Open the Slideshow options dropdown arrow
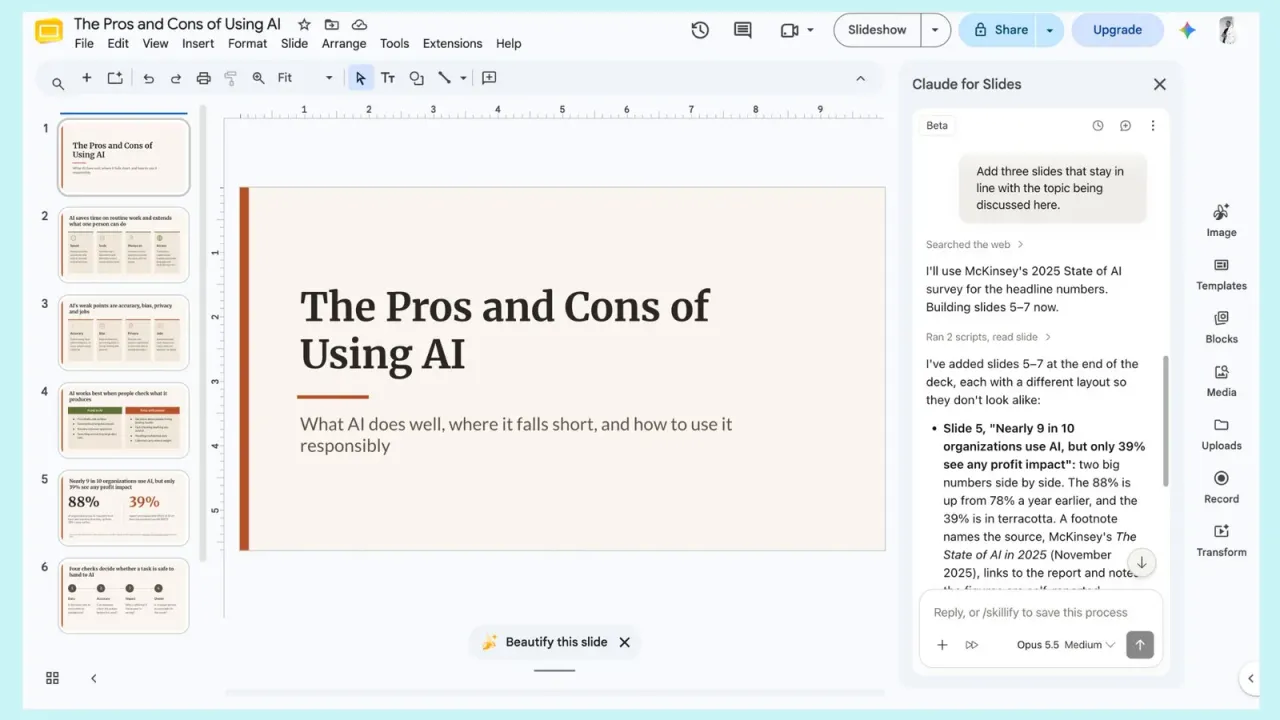Viewport: 1280px width, 720px height. (935, 30)
